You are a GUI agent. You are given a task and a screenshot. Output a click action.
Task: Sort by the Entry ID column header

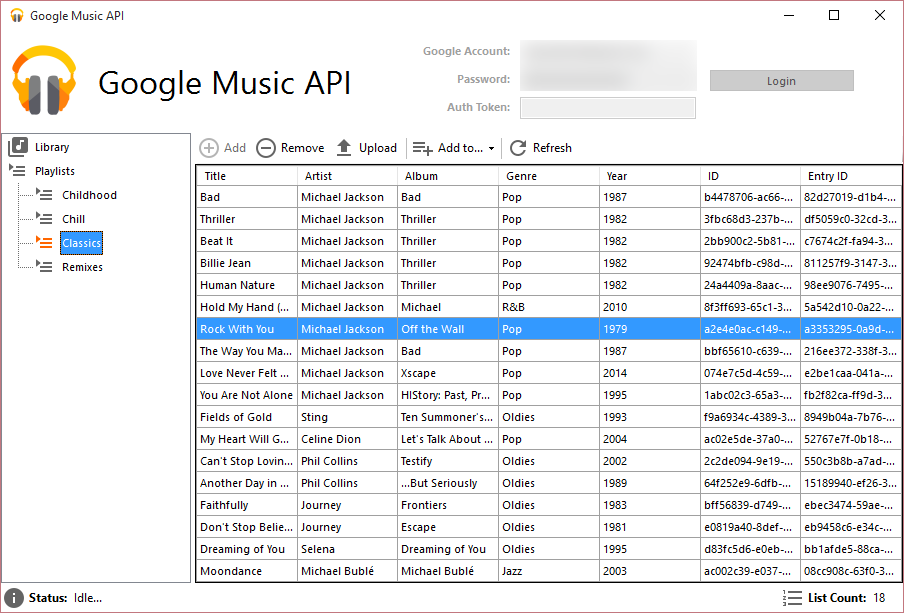[x=851, y=176]
